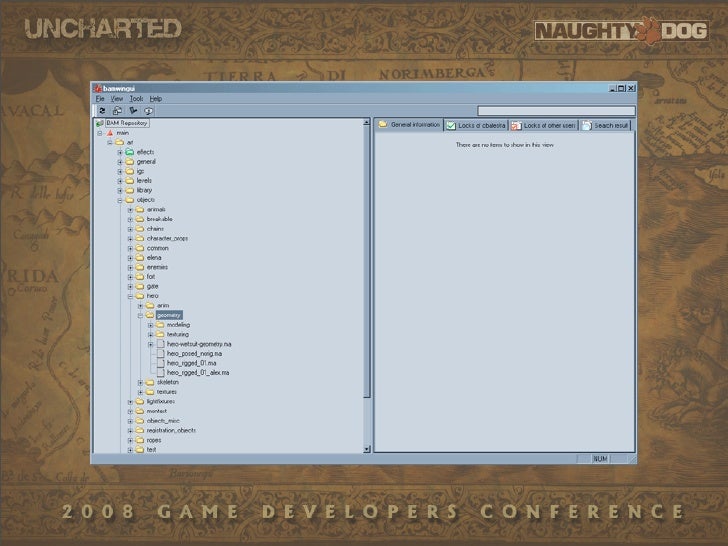Screen dimensions: 728x546
Task: Select the objects_misc folder label
Action: [163, 421]
